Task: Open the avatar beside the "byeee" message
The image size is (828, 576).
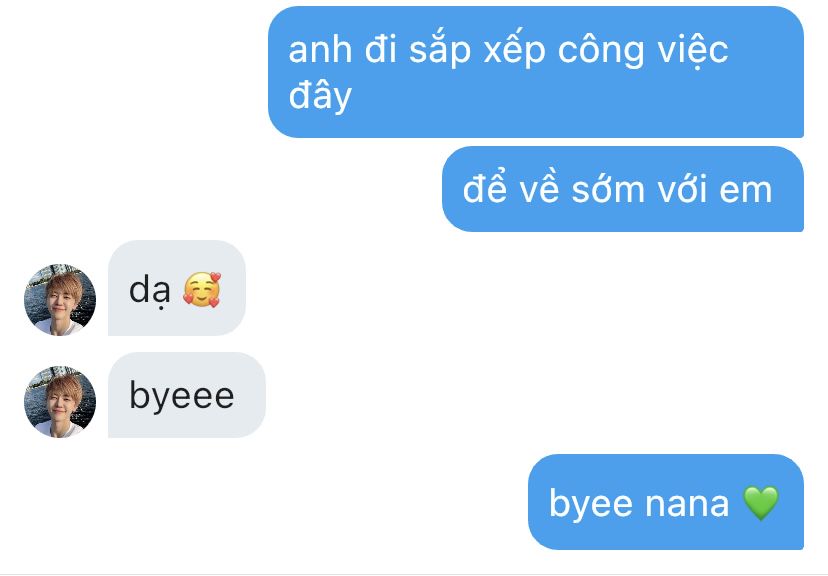Action: 60,402
